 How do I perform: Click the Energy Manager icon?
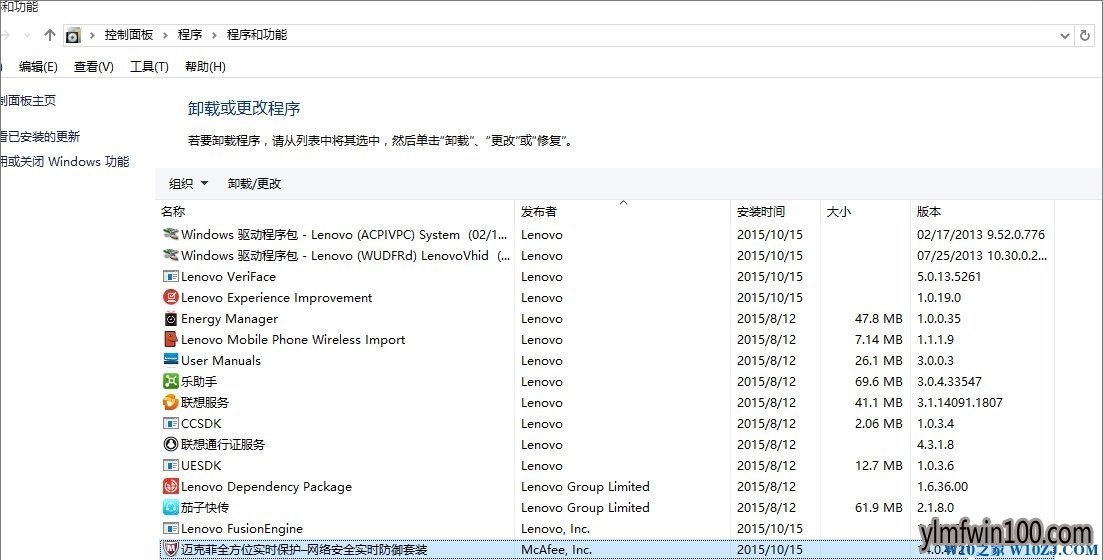(x=170, y=319)
